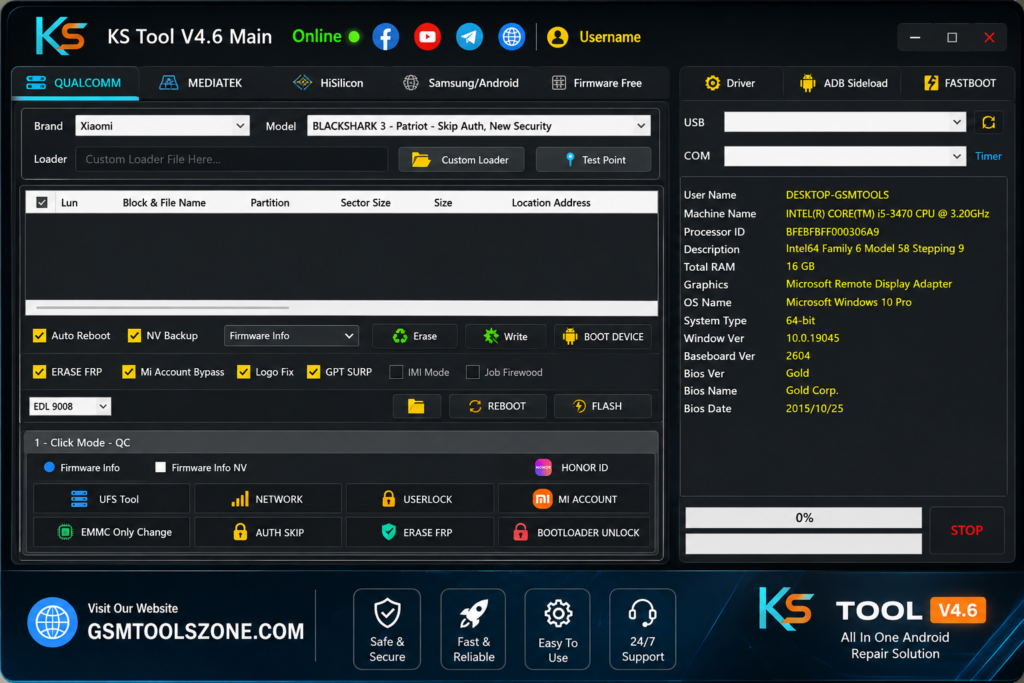Click the red STOP button

pyautogui.click(x=967, y=530)
